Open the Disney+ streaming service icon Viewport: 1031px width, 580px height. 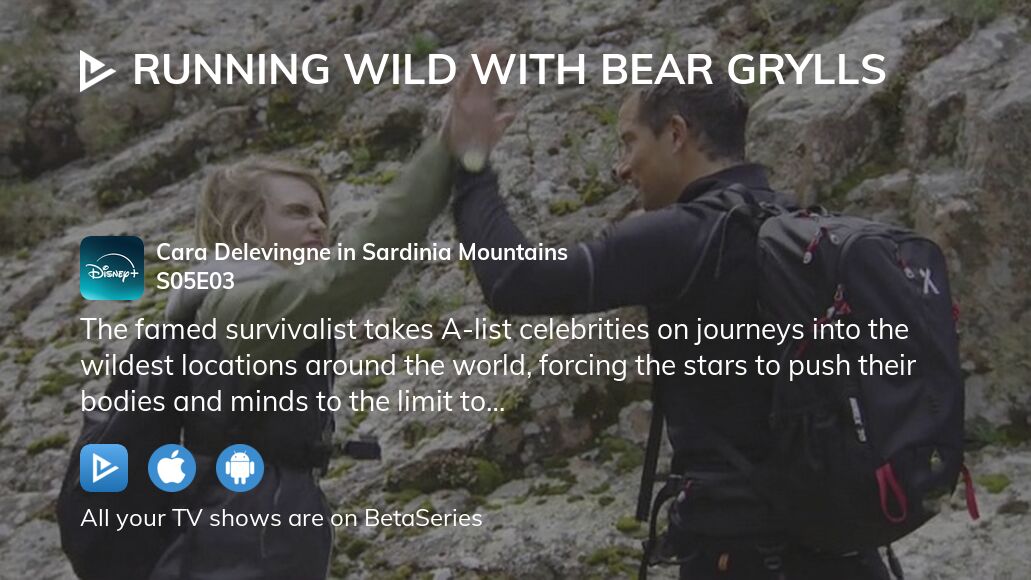click(x=112, y=268)
